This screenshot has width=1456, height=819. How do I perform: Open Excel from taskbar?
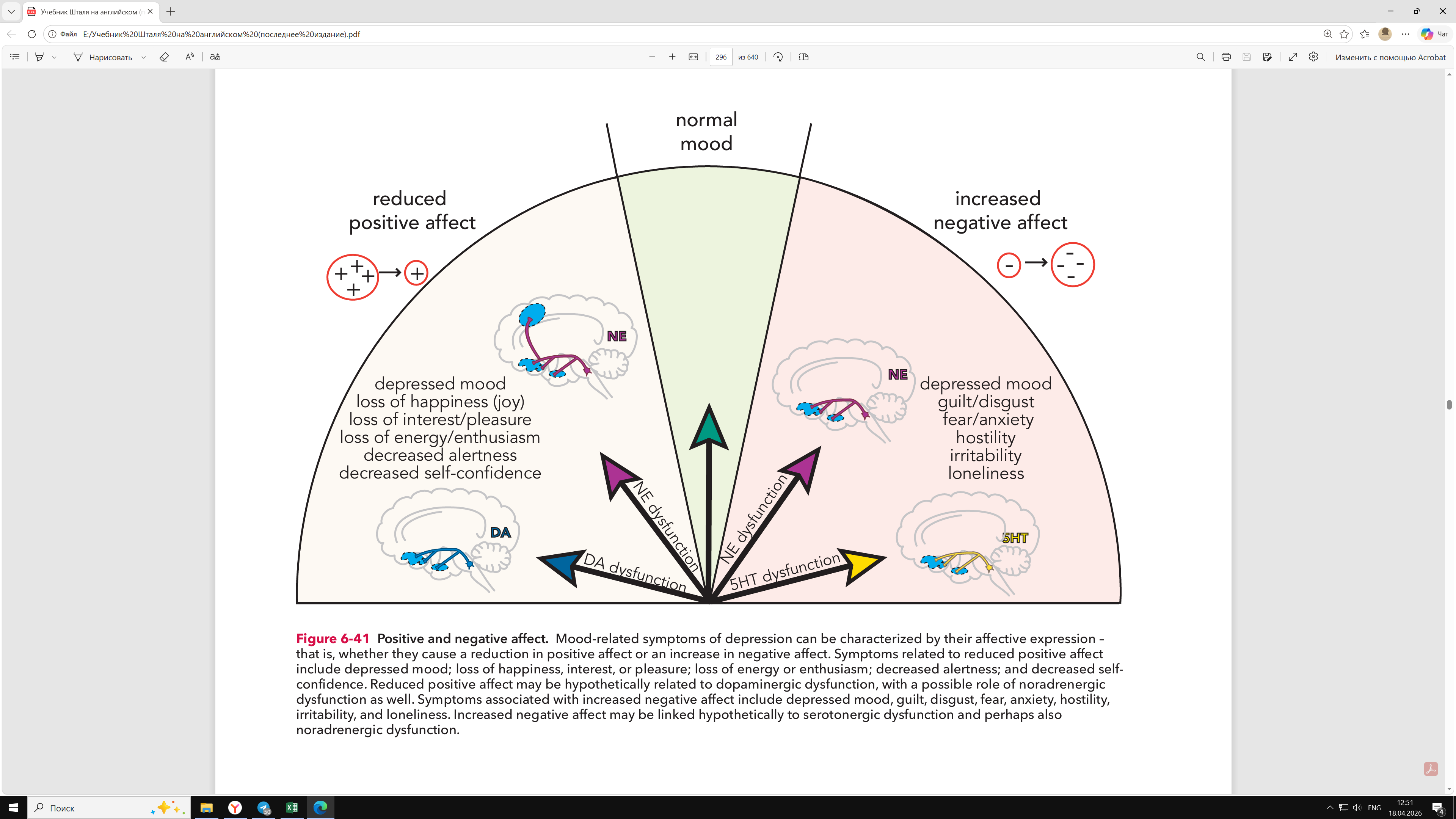292,808
